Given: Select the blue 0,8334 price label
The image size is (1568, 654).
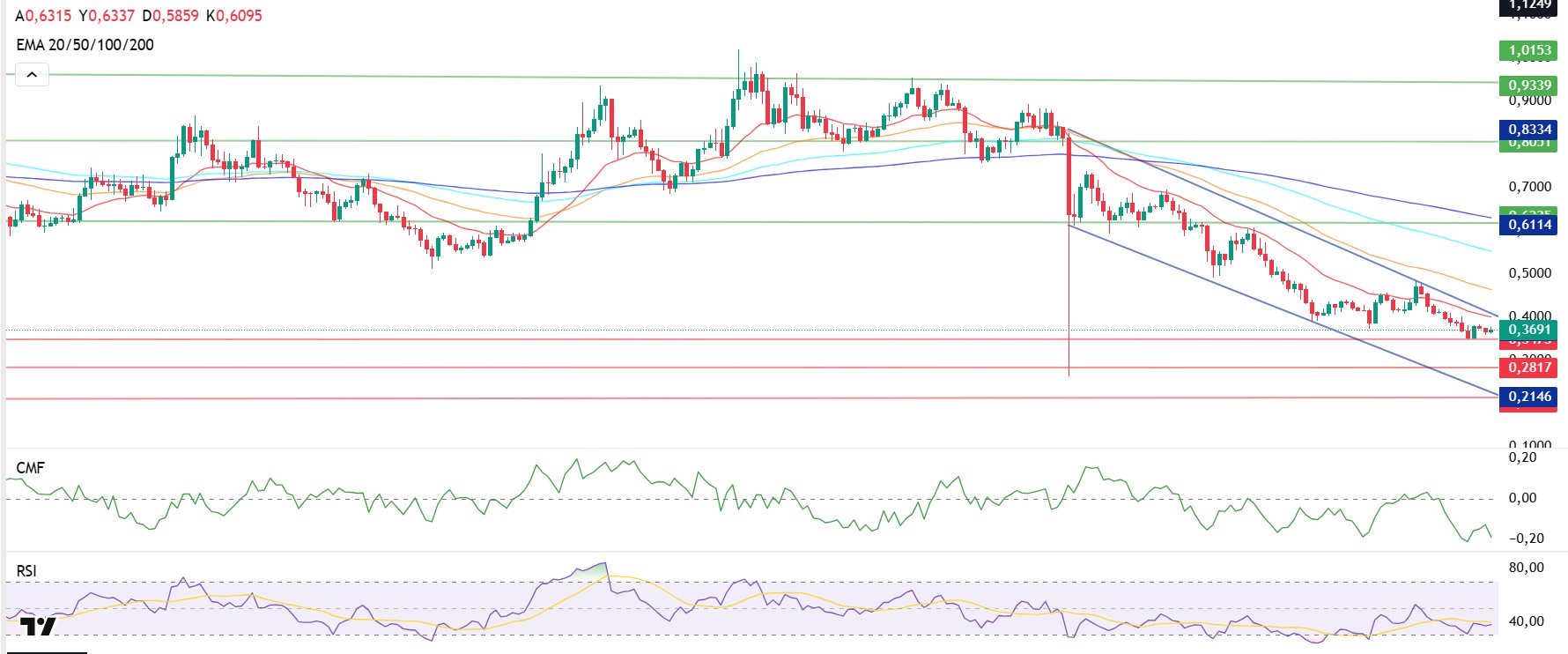Looking at the screenshot, I should click(x=1529, y=130).
